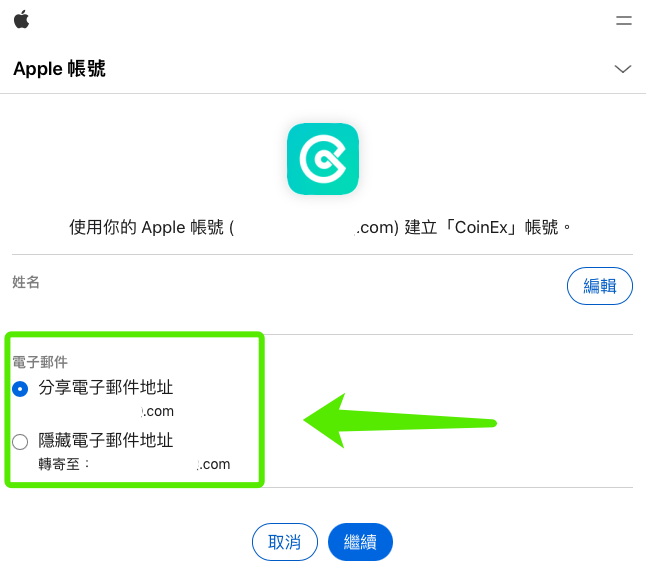This screenshot has width=646, height=583.
Task: Click the 取消 button
Action: click(x=285, y=542)
